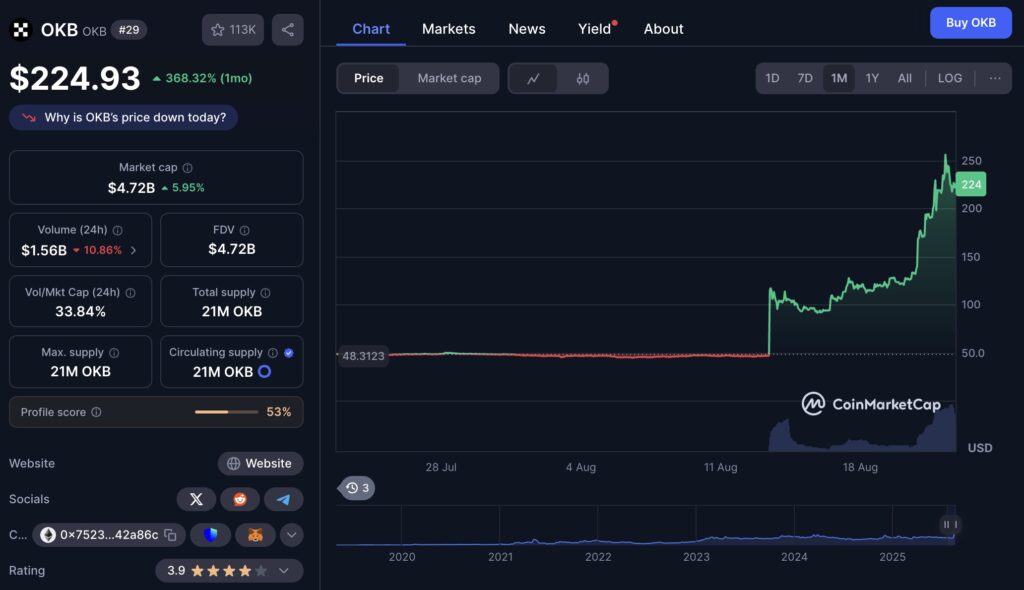Click the $1.56B volume value
This screenshot has height=590, width=1024.
point(44,250)
